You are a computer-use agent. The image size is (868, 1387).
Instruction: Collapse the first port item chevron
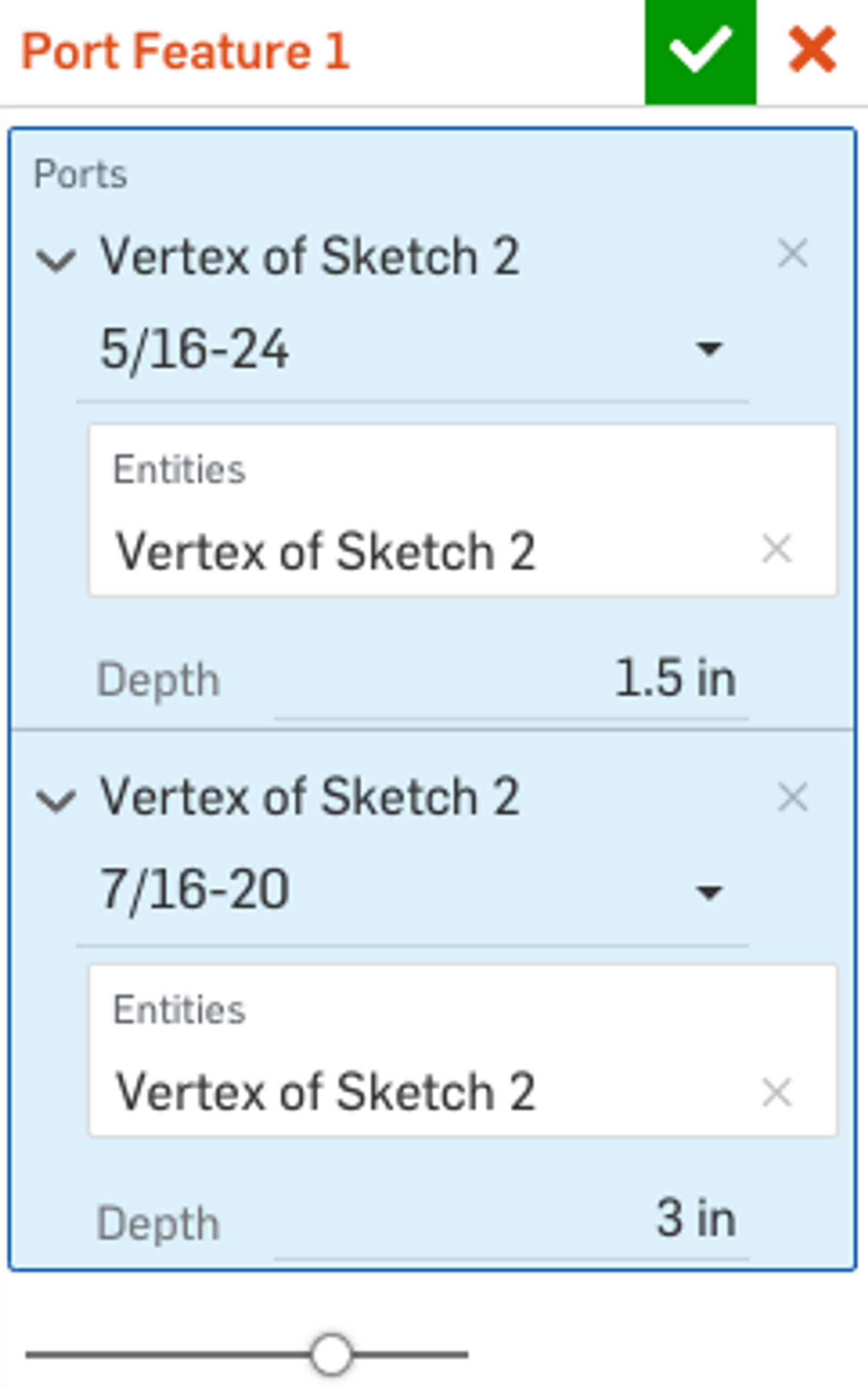pos(56,259)
